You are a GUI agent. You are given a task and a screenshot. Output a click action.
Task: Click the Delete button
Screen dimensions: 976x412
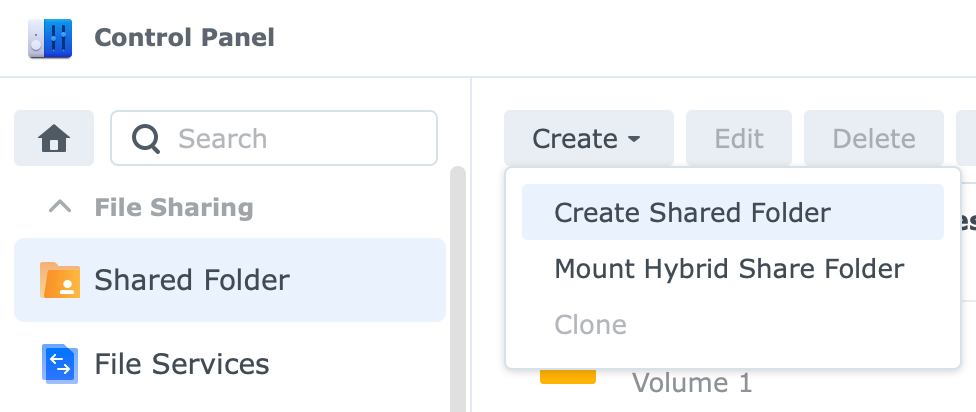point(874,138)
